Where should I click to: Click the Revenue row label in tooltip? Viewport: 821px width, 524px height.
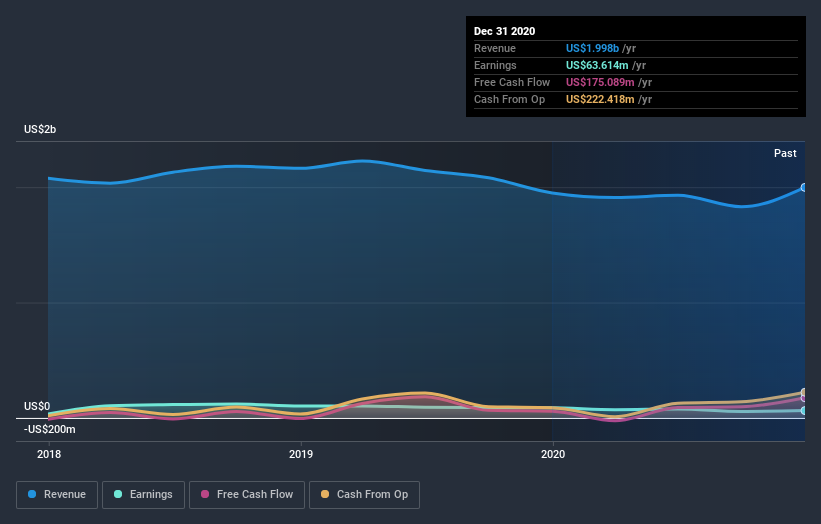pos(495,48)
